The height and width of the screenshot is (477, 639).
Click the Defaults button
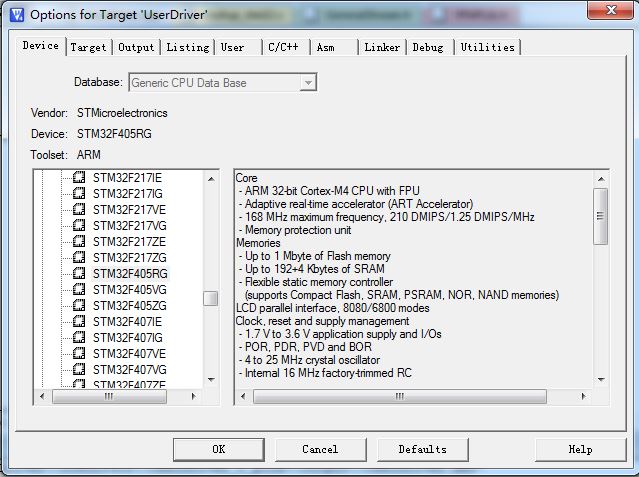[423, 450]
